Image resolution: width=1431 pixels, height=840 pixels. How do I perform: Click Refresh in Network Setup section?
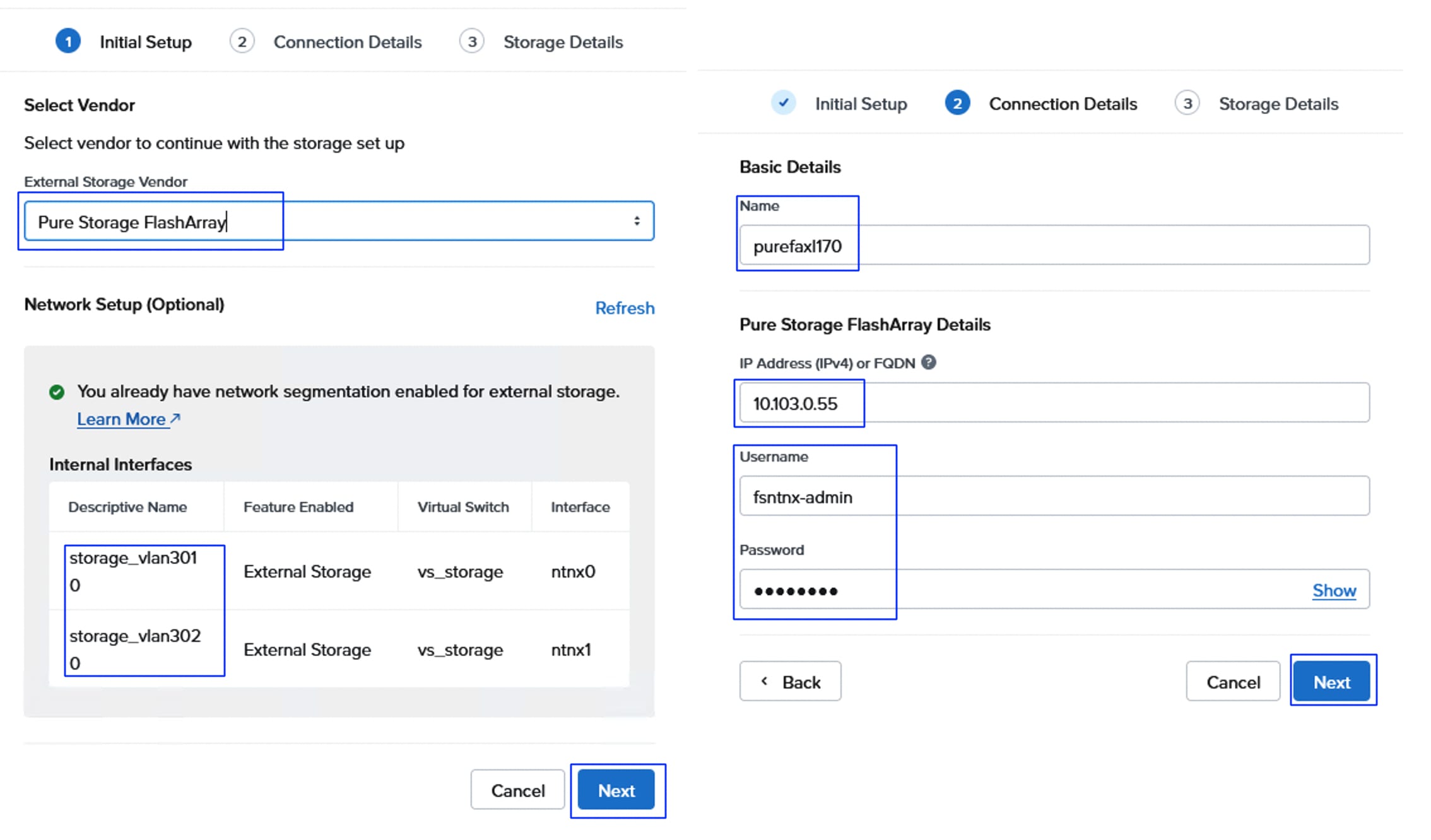click(625, 308)
